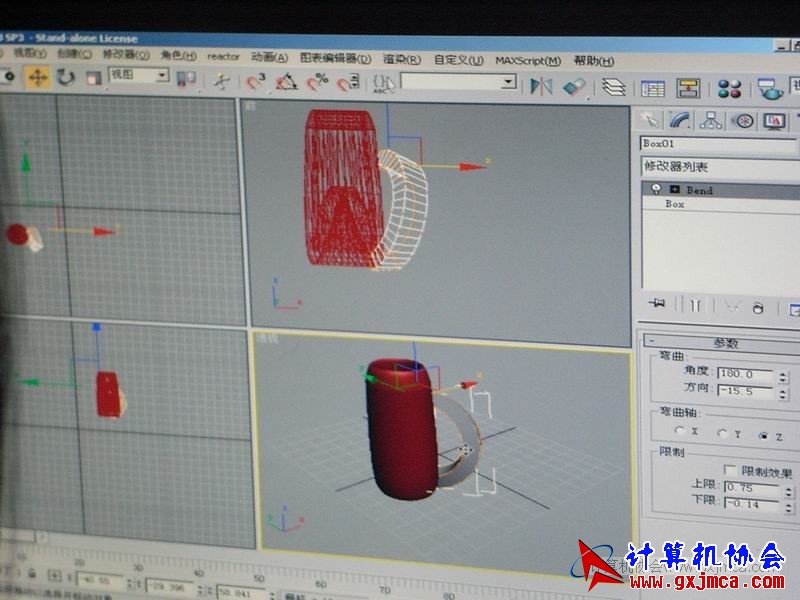
Task: Open the MAXScript(M) menu
Action: click(527, 61)
